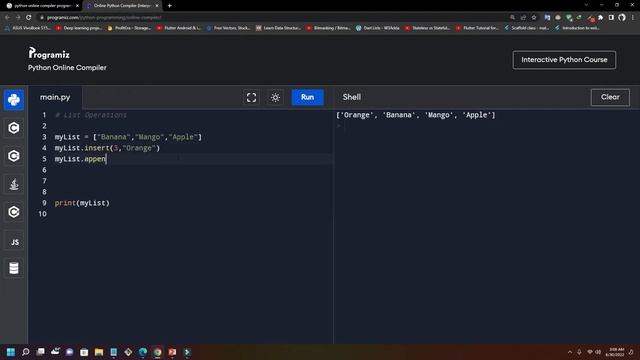The width and height of the screenshot is (640, 360).
Task: Go back to the previous page
Action: point(7,18)
